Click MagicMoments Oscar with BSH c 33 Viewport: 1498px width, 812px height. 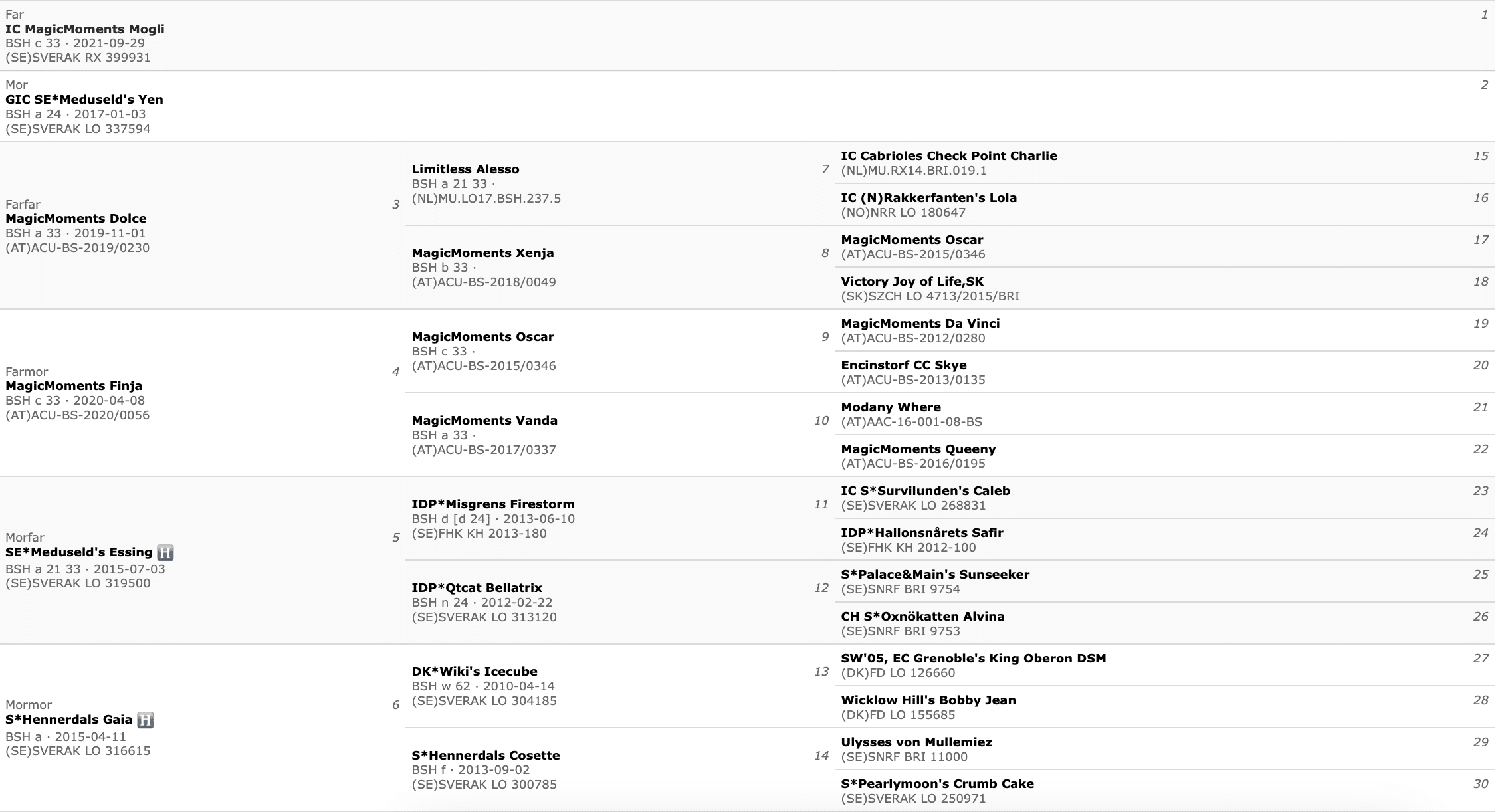[x=482, y=337]
